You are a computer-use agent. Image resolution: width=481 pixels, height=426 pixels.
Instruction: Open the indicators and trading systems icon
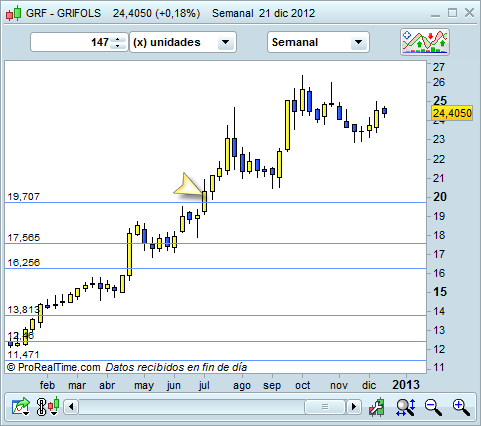(x=425, y=42)
